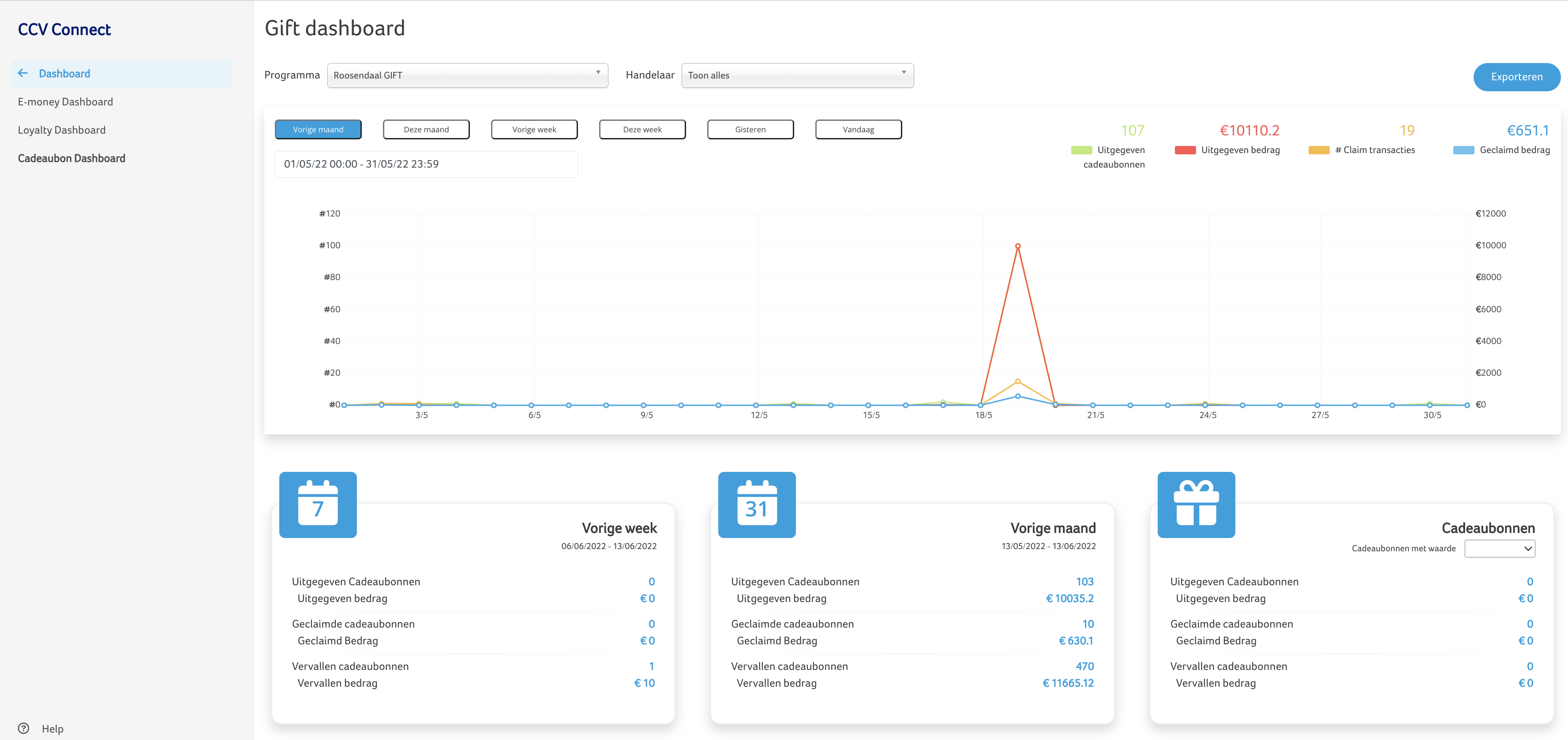Toggle the green Uitgegeven cadeaubonnen legend swatch
This screenshot has height=740, width=1568.
(1081, 150)
